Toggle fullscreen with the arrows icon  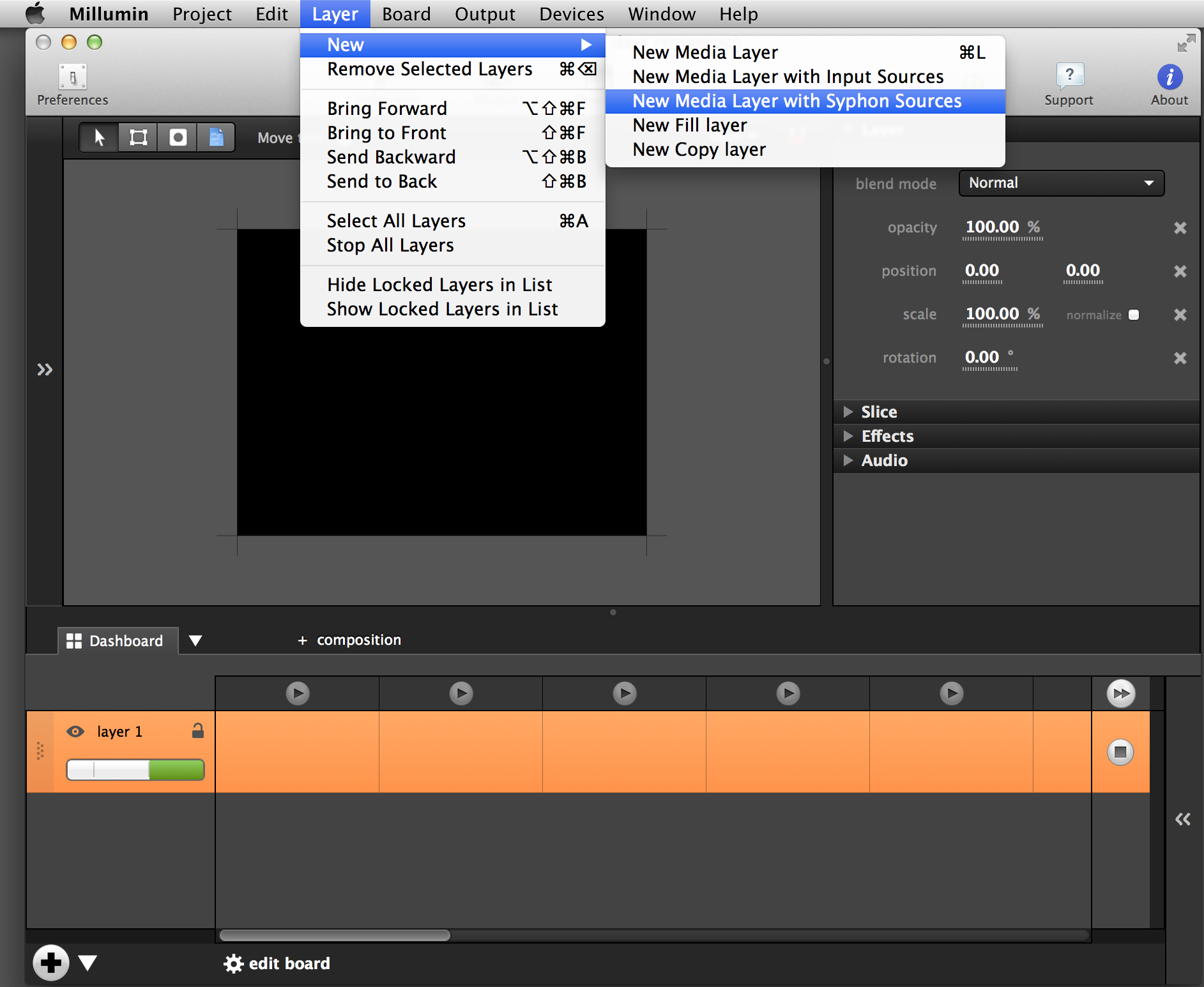pyautogui.click(x=1186, y=43)
